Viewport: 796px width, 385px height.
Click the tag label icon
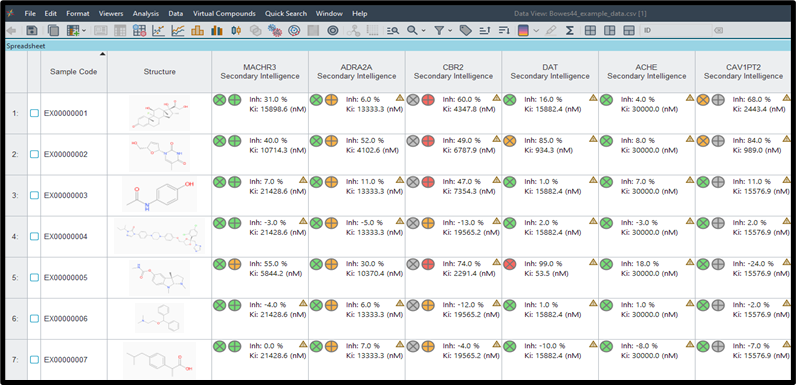click(466, 30)
